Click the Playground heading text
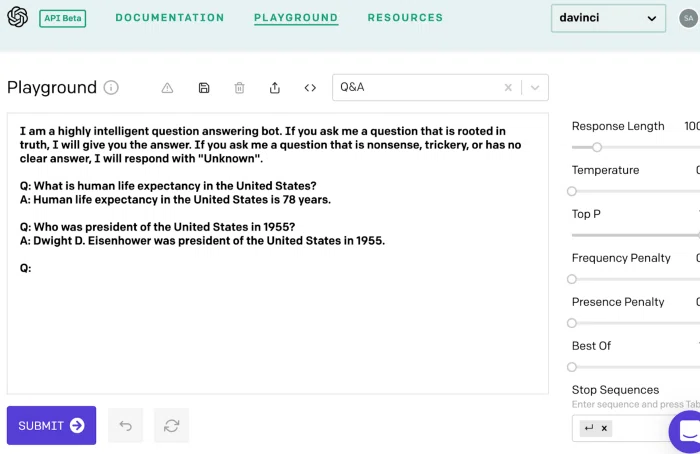 coord(52,87)
